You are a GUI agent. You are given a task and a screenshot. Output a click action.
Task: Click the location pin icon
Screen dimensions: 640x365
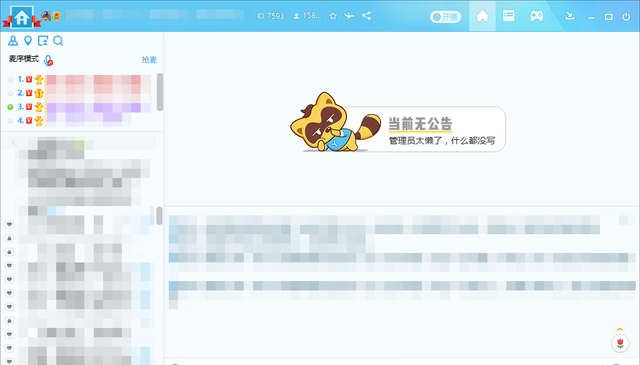coord(28,40)
